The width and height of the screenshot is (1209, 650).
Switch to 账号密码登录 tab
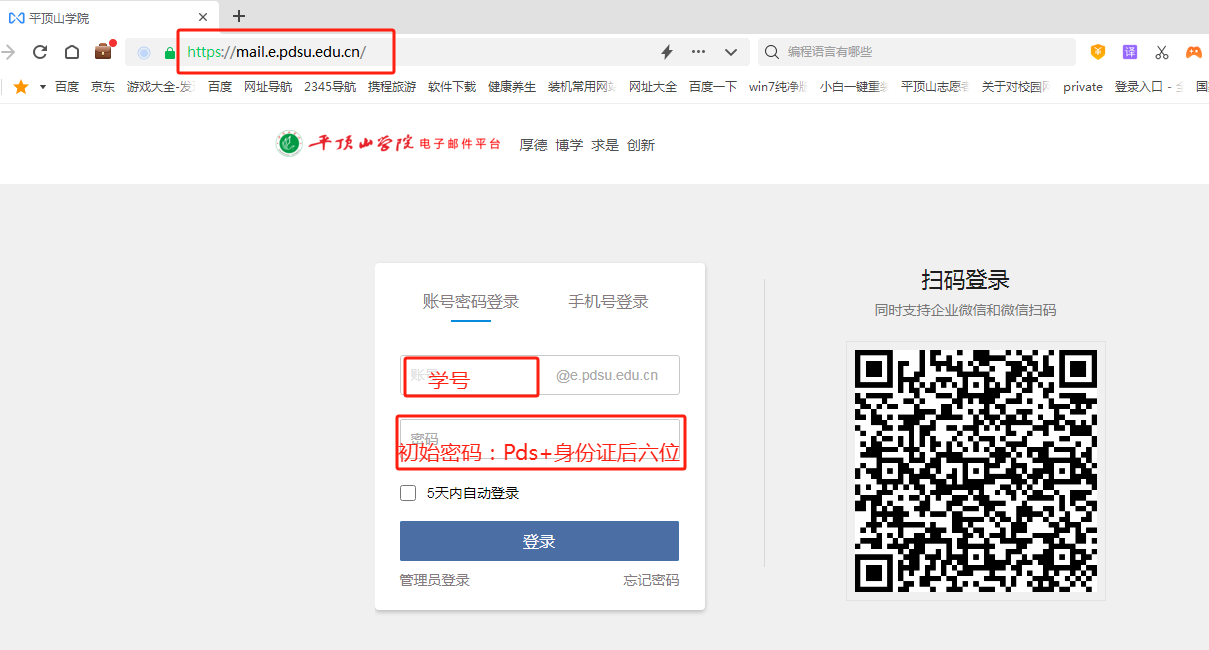(471, 302)
